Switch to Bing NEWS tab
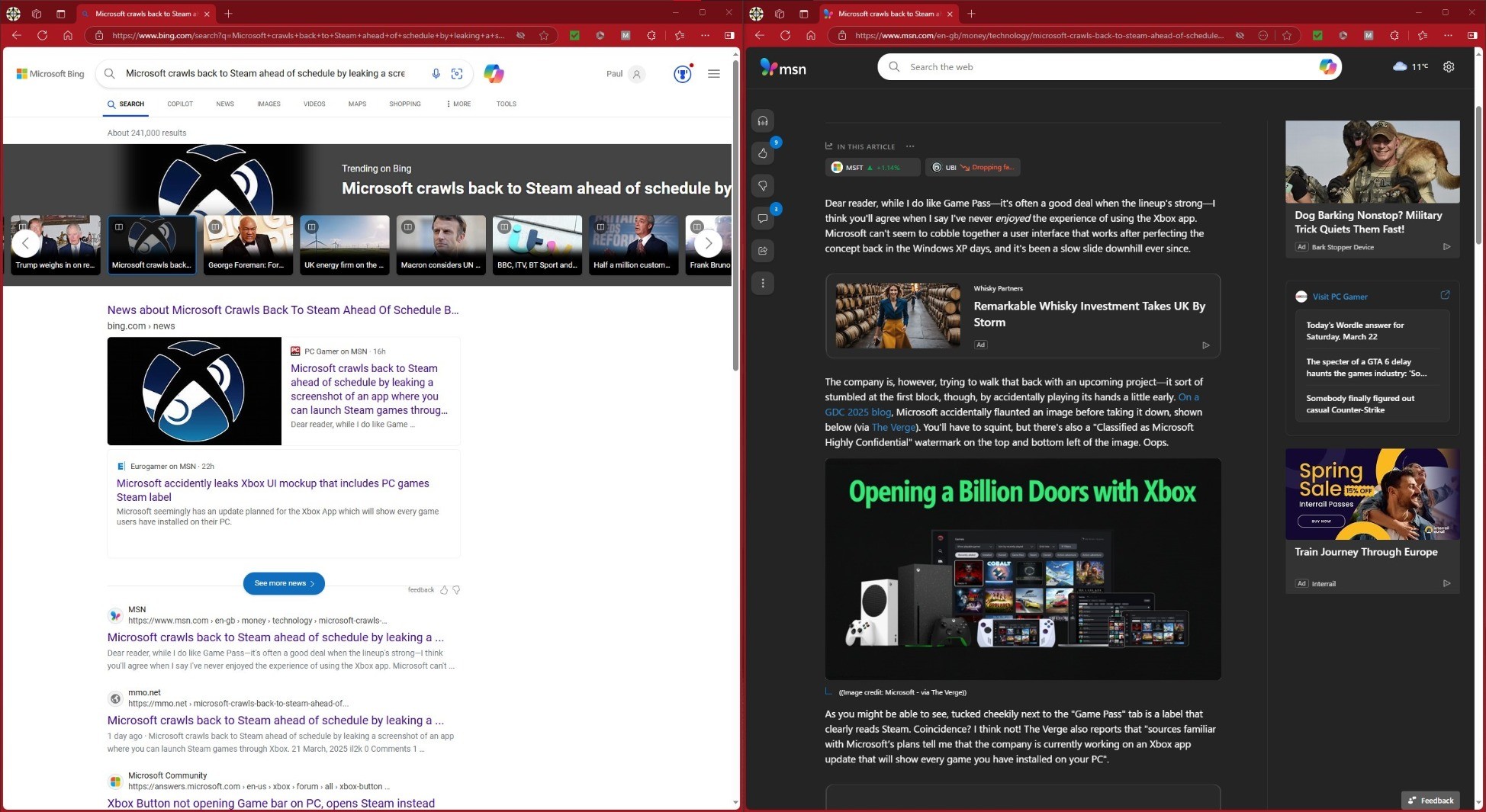Viewport: 1486px width, 812px height. pos(225,104)
